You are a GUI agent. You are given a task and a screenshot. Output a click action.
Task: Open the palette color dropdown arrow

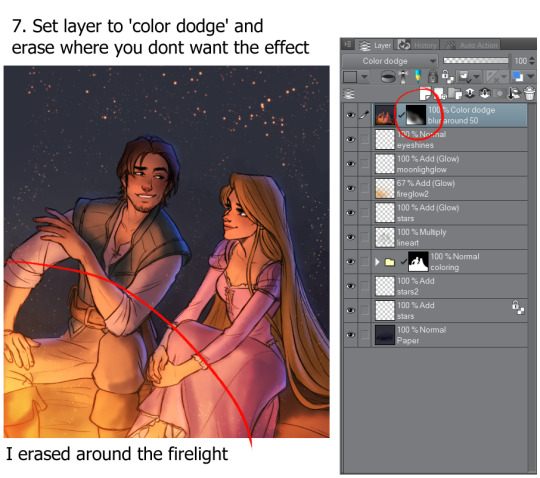tap(364, 76)
